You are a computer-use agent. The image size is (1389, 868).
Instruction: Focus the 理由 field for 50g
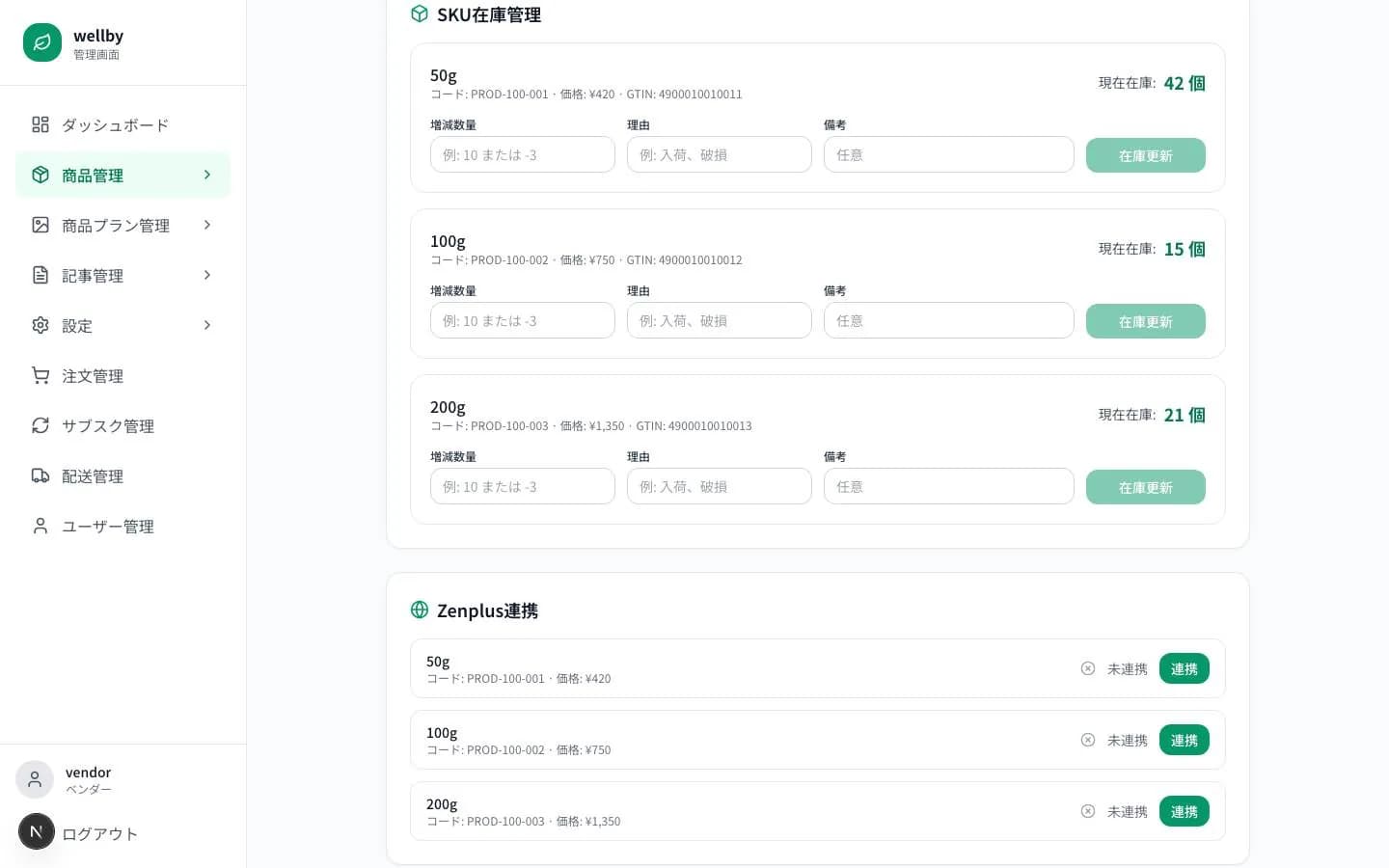(x=720, y=154)
